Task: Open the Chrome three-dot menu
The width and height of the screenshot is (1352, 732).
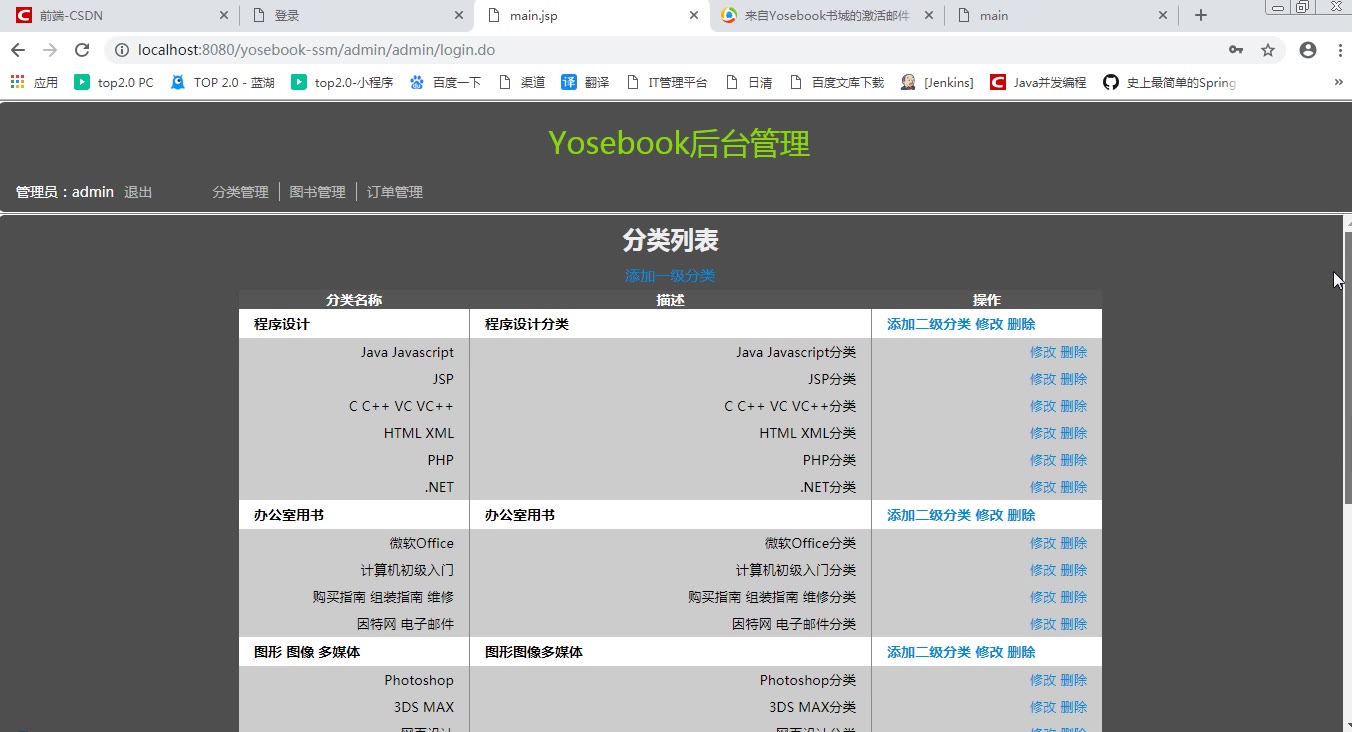Action: [x=1338, y=50]
